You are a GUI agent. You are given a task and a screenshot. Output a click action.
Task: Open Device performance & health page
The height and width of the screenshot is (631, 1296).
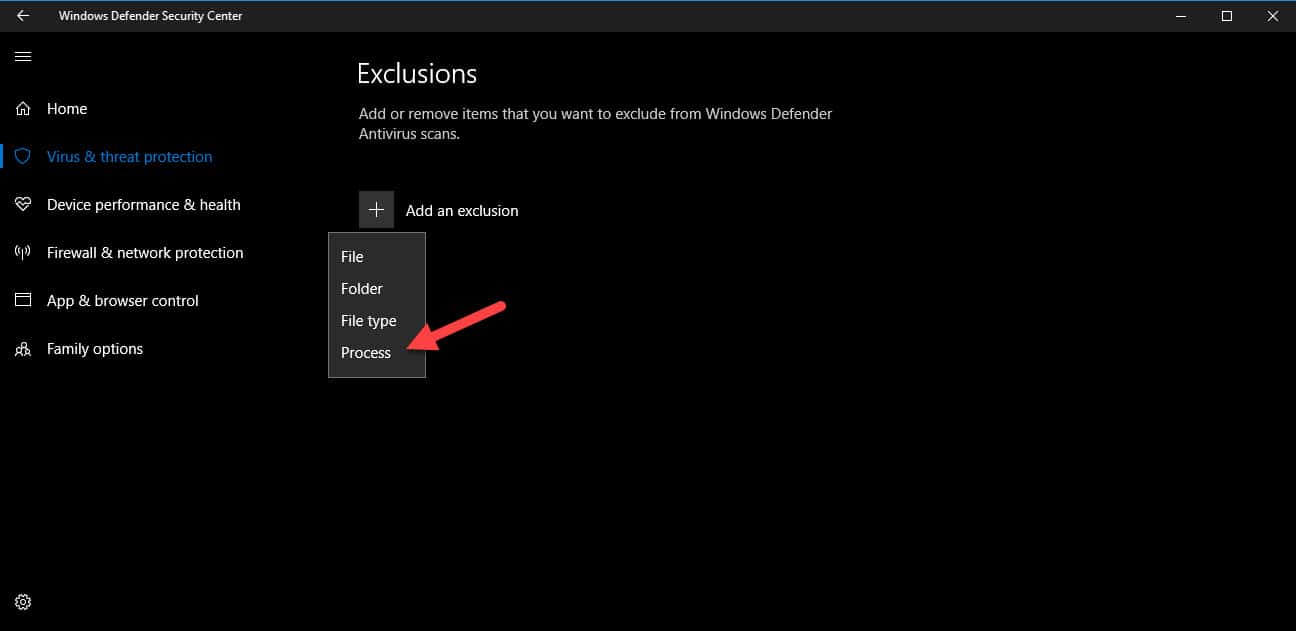coord(144,205)
